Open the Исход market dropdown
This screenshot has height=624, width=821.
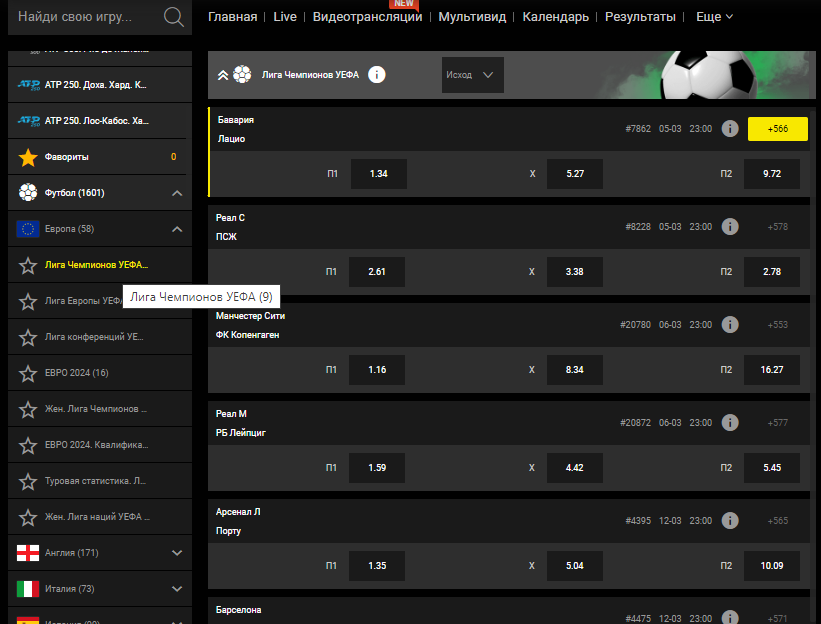(x=472, y=75)
